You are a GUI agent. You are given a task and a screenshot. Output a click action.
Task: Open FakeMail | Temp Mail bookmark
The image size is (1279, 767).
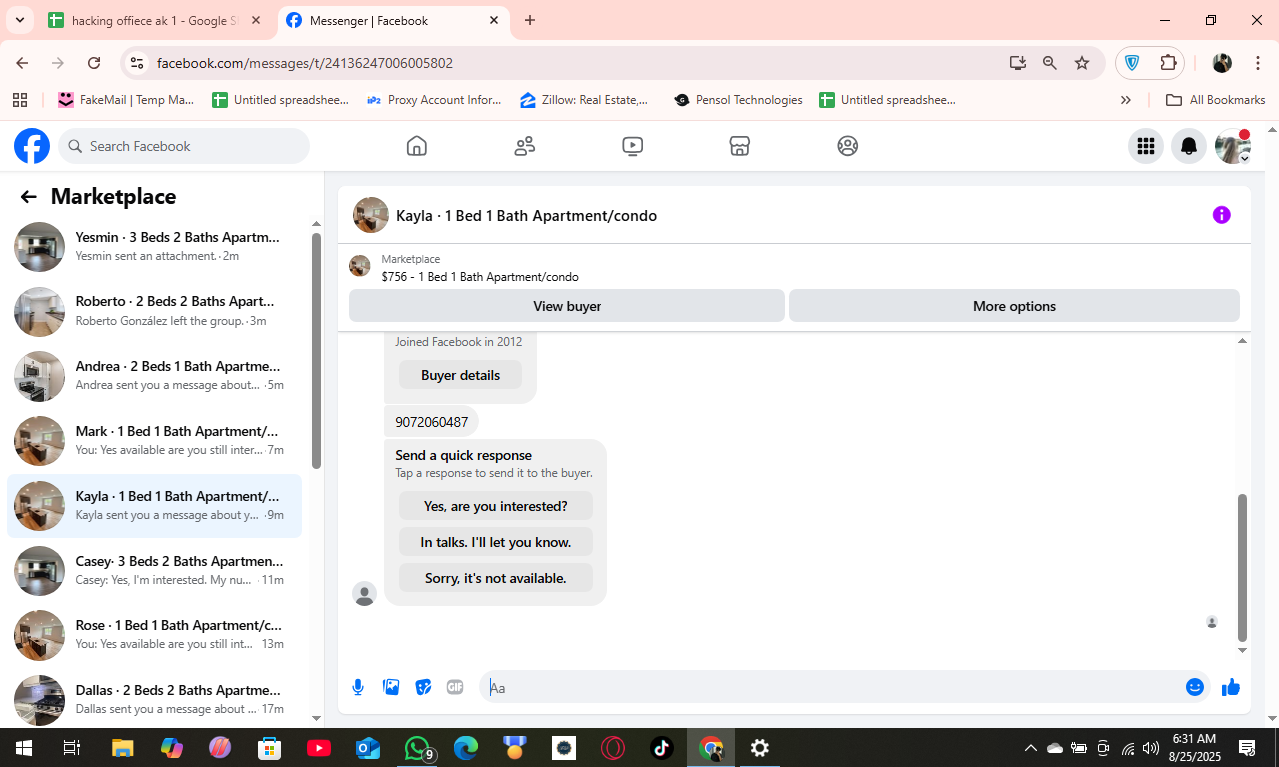click(x=126, y=100)
